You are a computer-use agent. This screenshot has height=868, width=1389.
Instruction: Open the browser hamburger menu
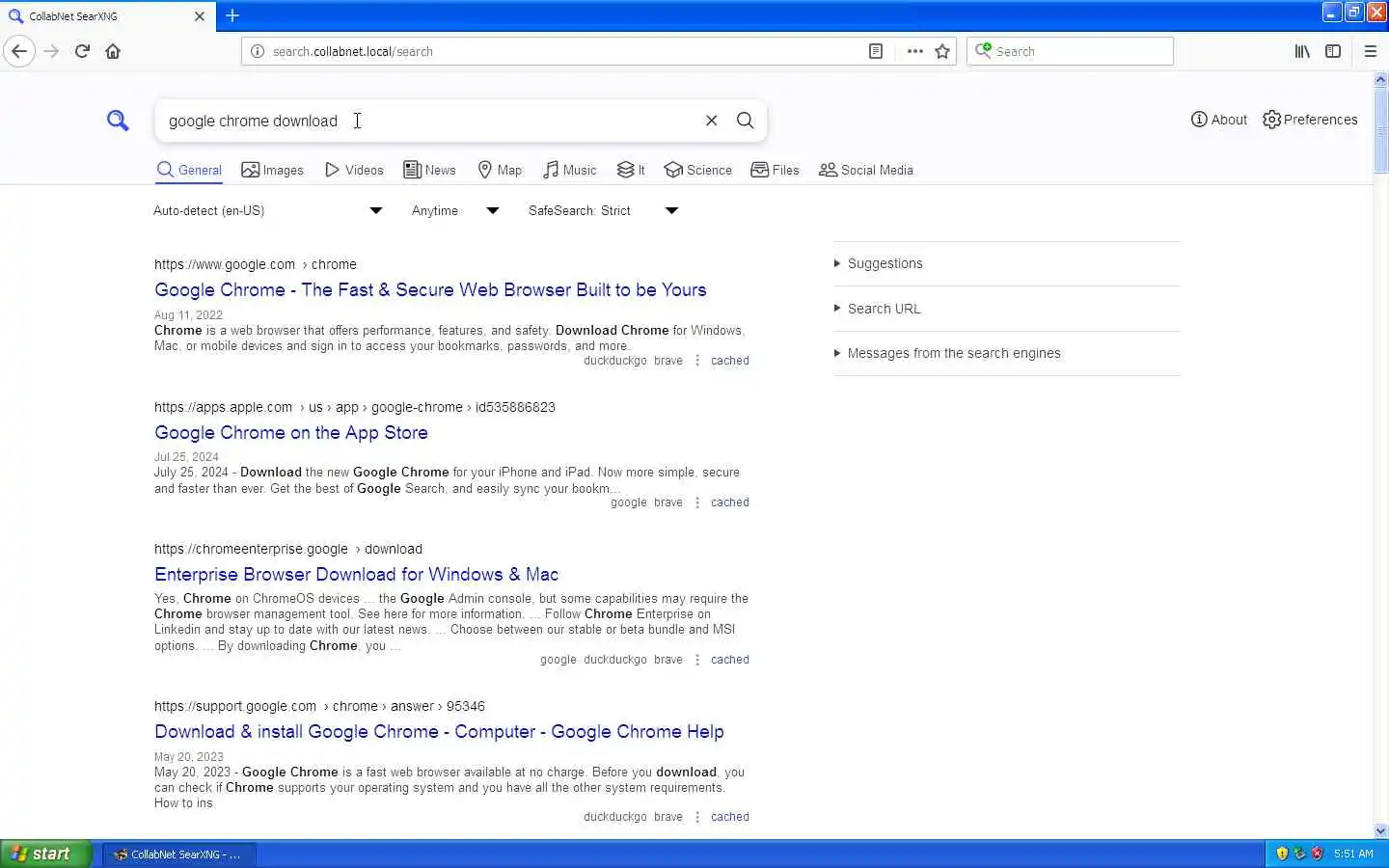[1371, 51]
